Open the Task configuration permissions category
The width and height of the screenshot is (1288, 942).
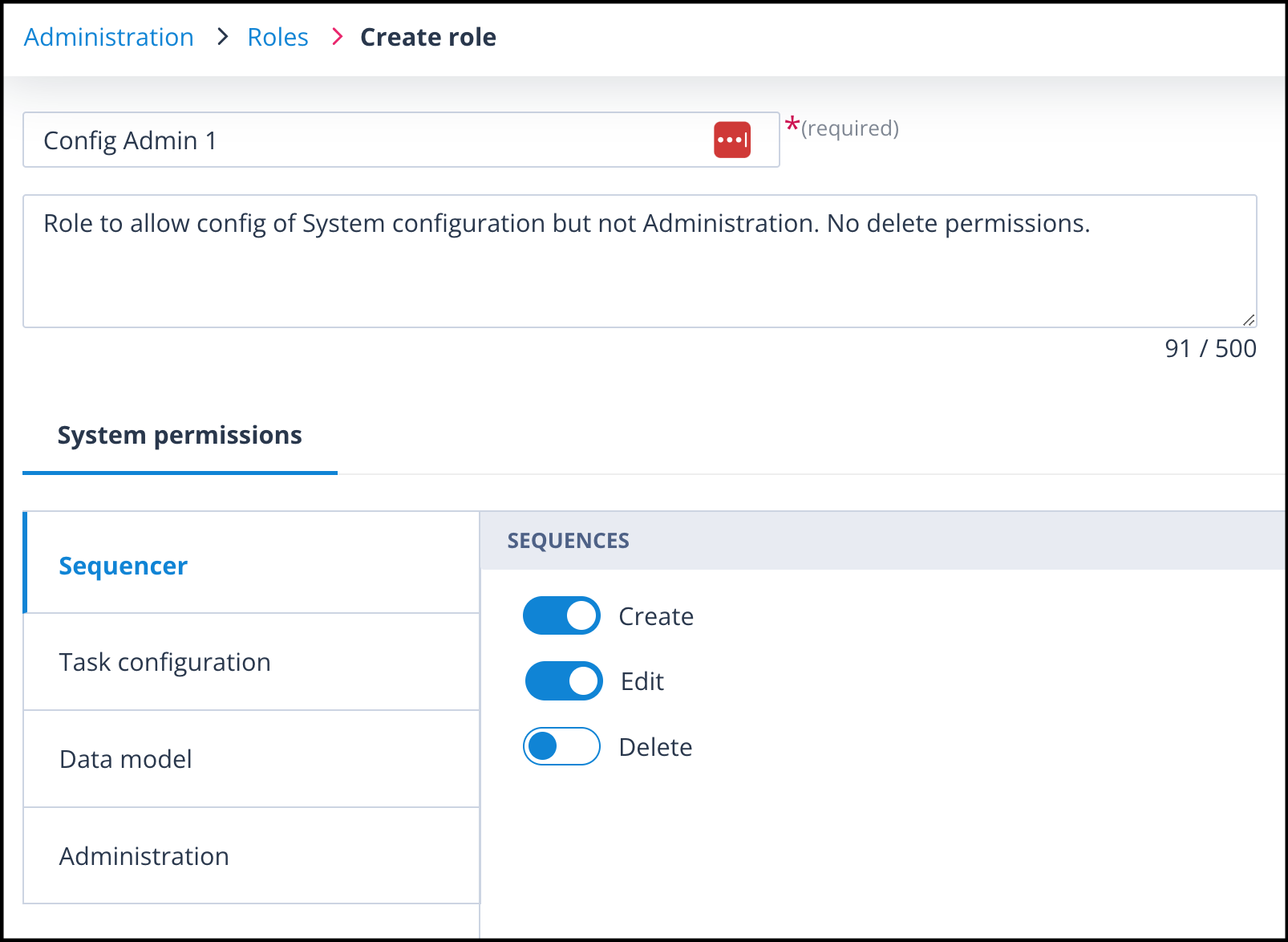[x=252, y=662]
